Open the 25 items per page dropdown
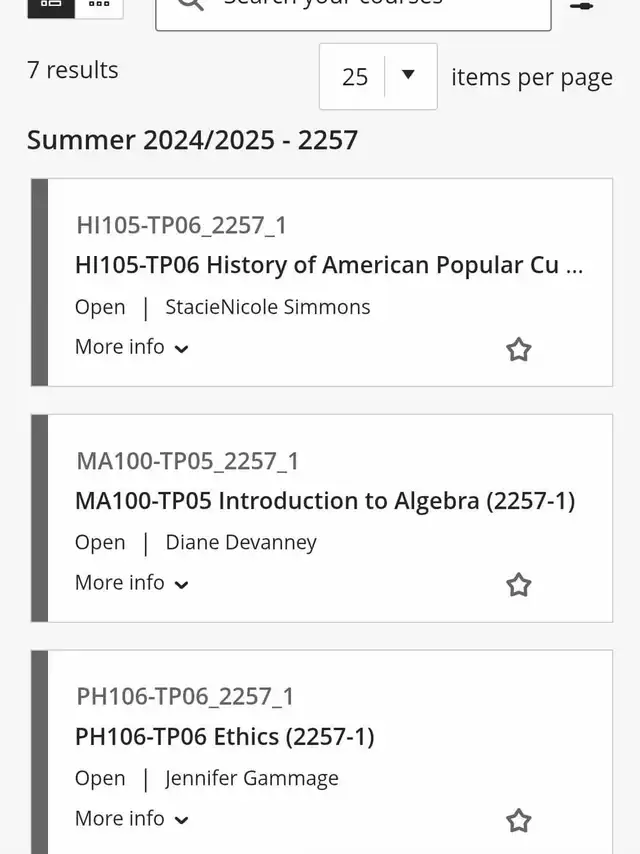This screenshot has height=854, width=640. (x=378, y=76)
